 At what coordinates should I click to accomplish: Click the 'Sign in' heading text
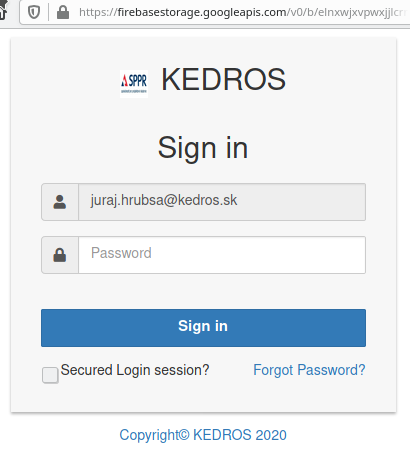(203, 148)
